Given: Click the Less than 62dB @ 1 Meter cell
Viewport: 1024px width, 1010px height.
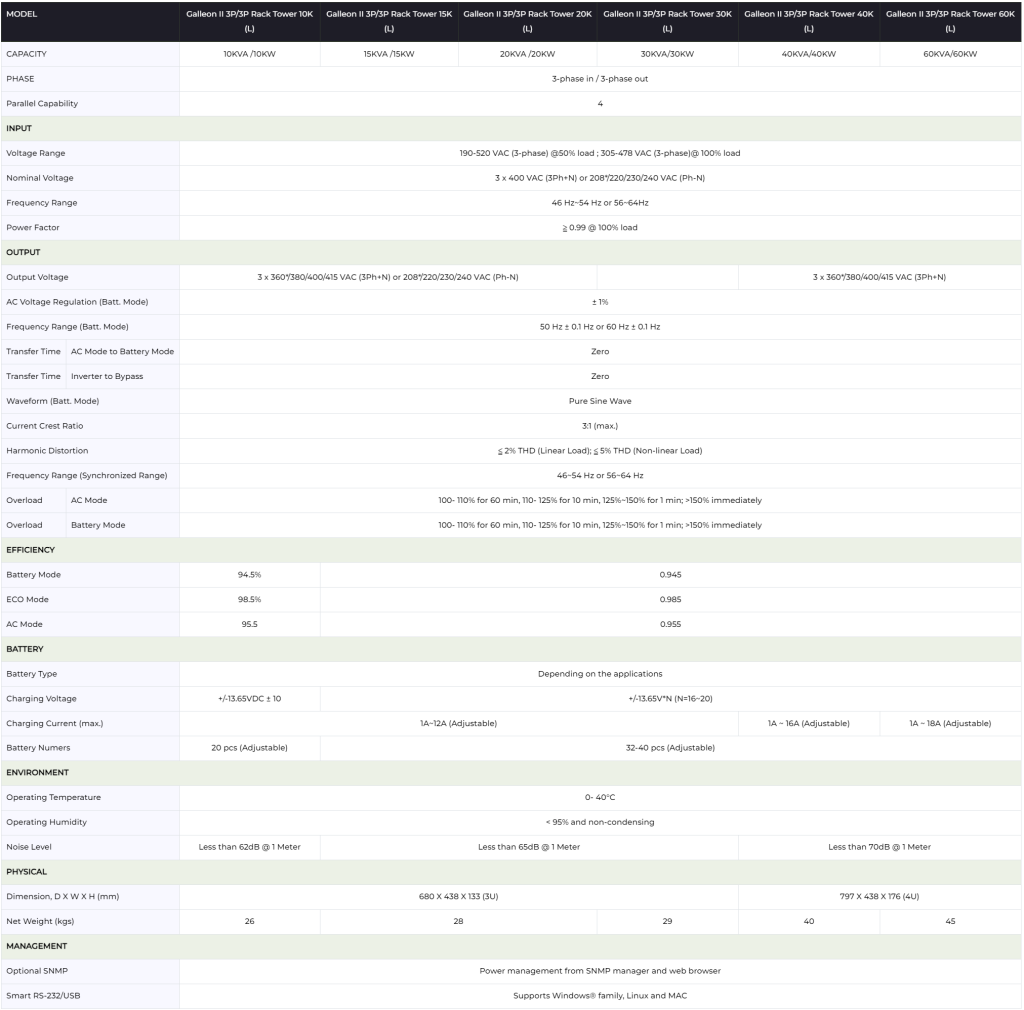Looking at the screenshot, I should (x=249, y=847).
